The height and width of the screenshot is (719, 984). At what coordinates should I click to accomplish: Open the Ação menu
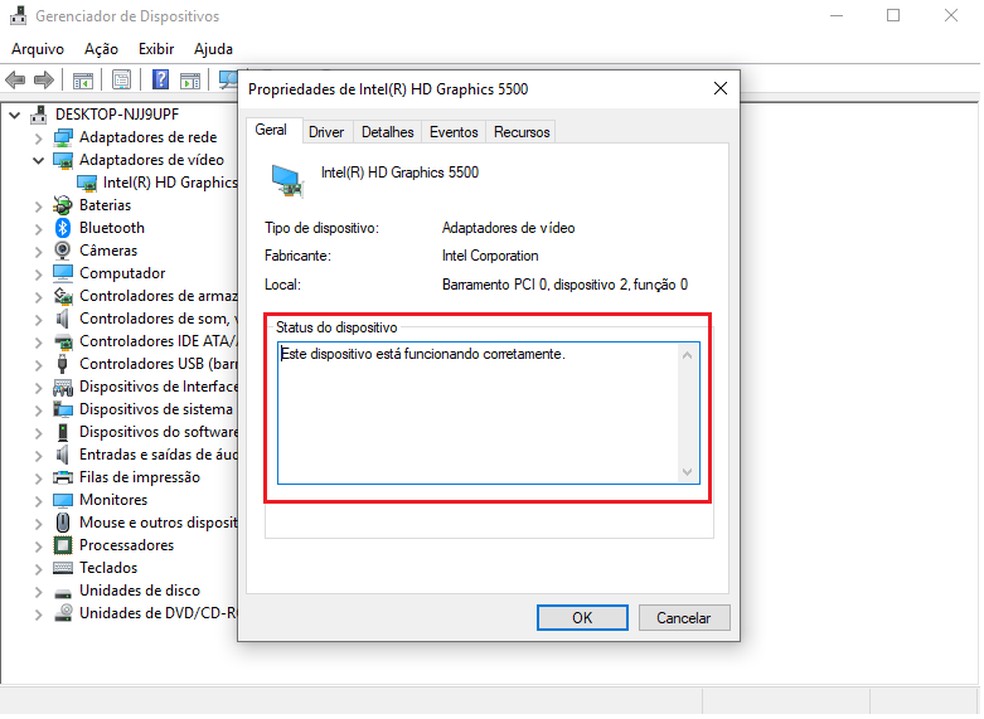tap(101, 49)
